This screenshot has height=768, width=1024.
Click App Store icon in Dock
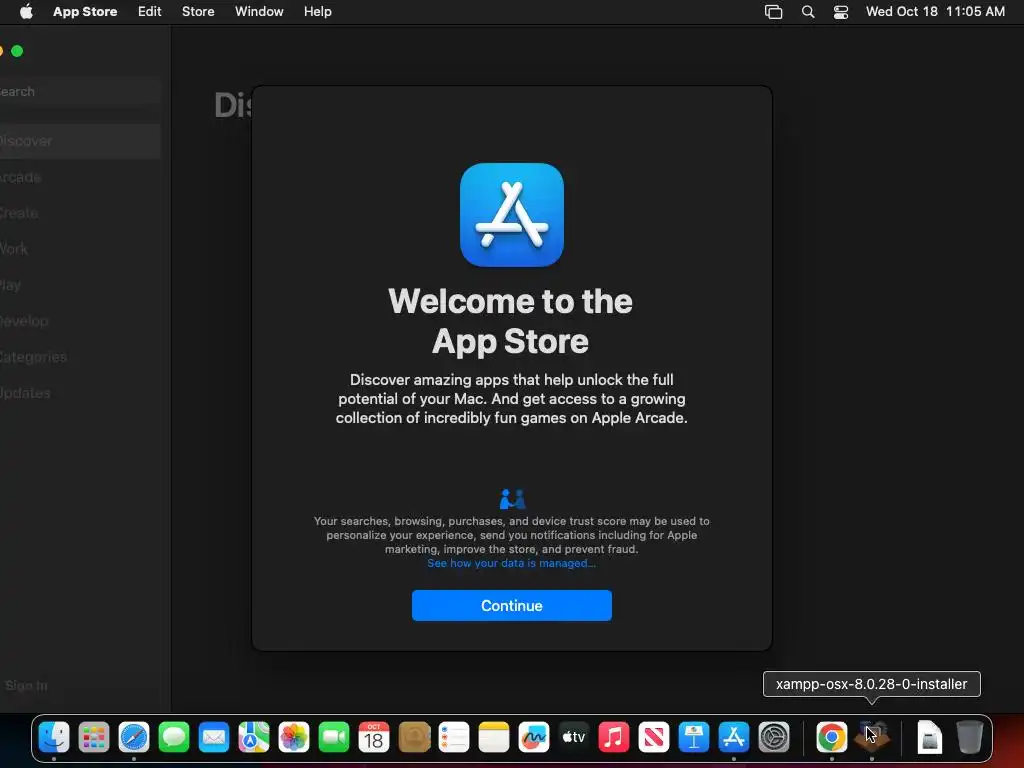pyautogui.click(x=734, y=738)
